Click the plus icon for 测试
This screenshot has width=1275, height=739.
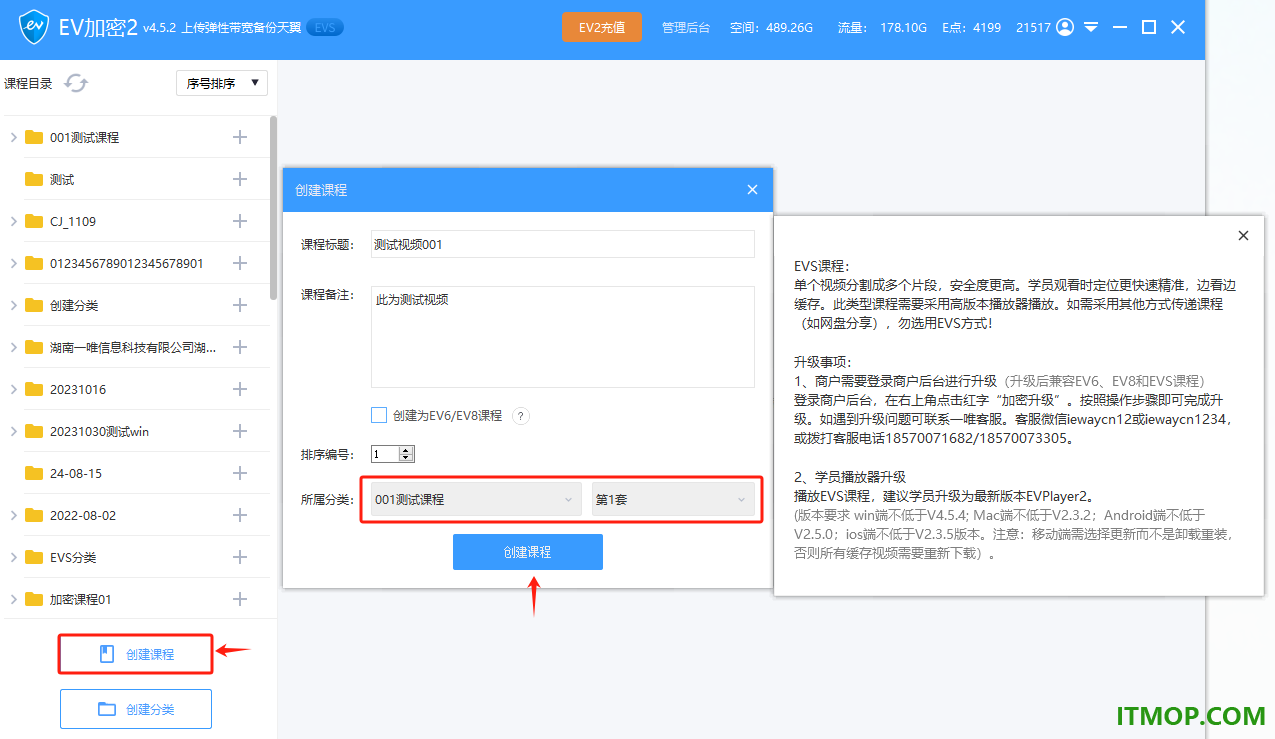coord(240,179)
